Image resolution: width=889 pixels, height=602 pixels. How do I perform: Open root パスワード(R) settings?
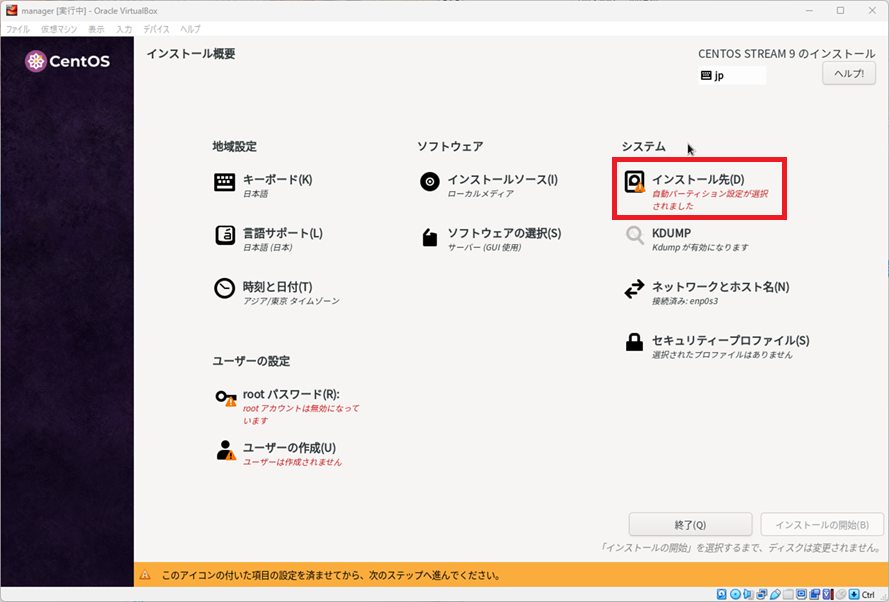(291, 394)
